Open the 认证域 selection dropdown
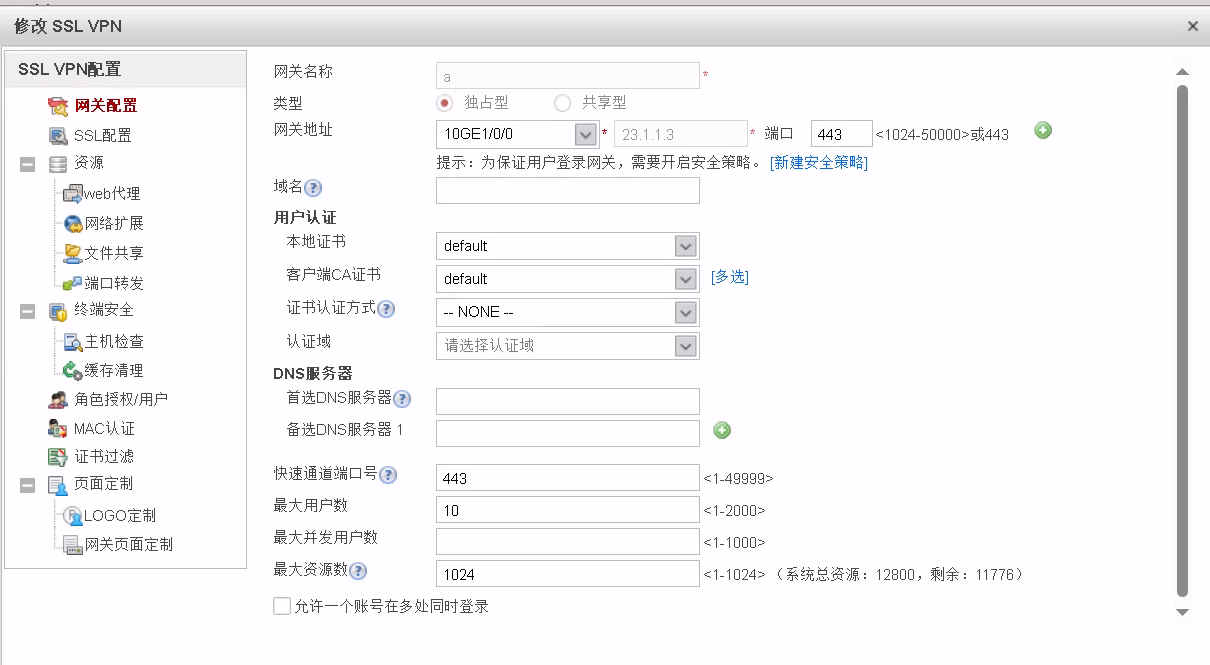 click(x=685, y=346)
